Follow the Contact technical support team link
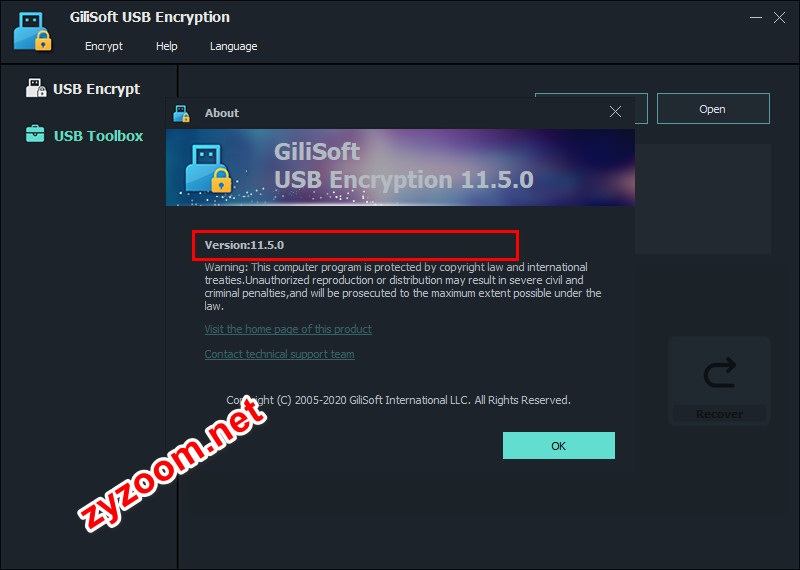 point(280,354)
